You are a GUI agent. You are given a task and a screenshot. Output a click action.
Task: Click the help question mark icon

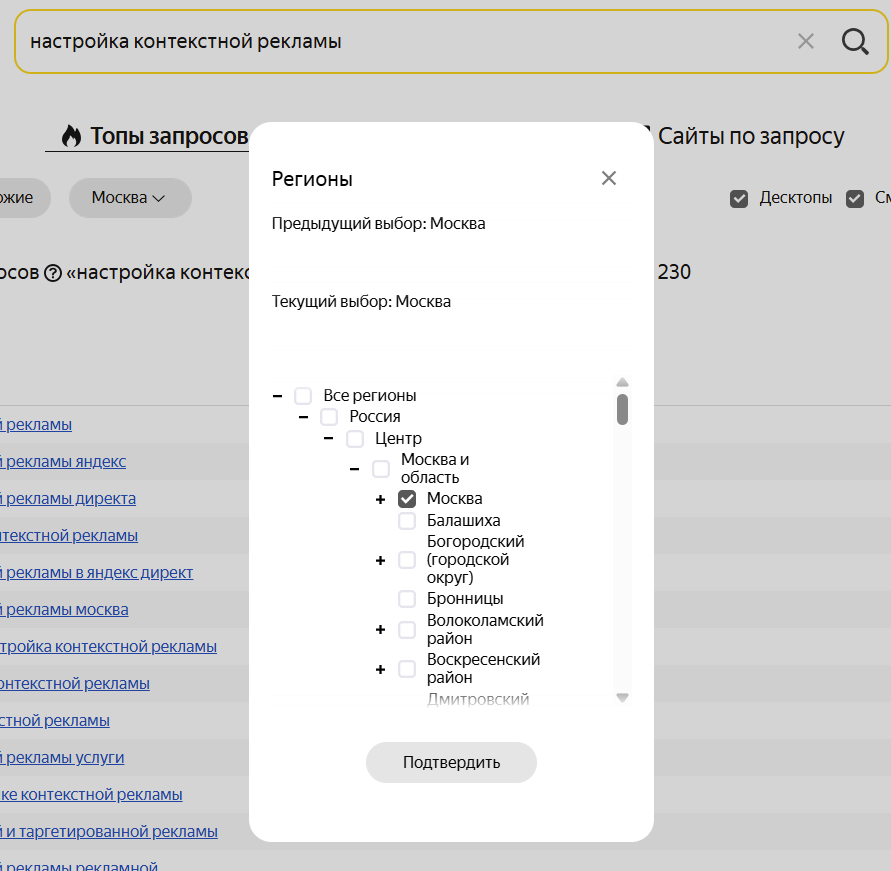coord(53,273)
